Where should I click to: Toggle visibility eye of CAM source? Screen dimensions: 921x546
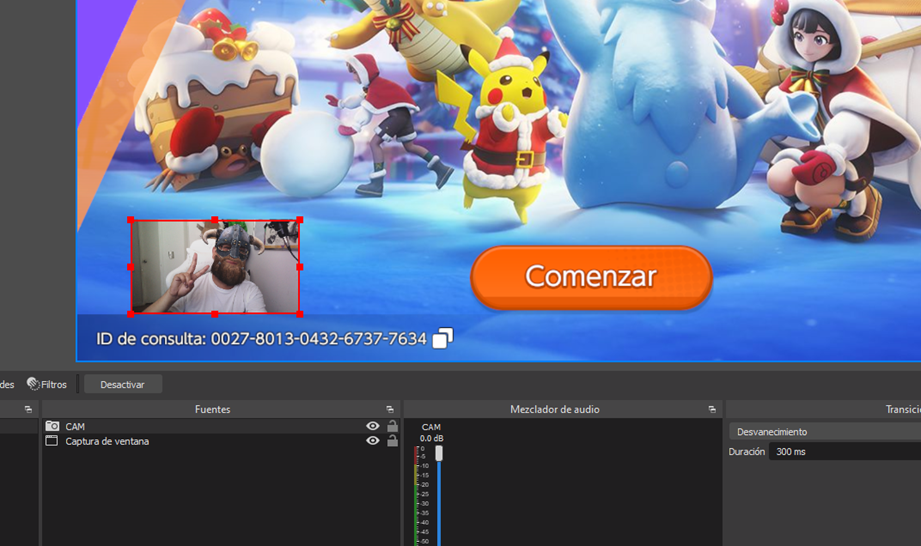[x=372, y=426]
